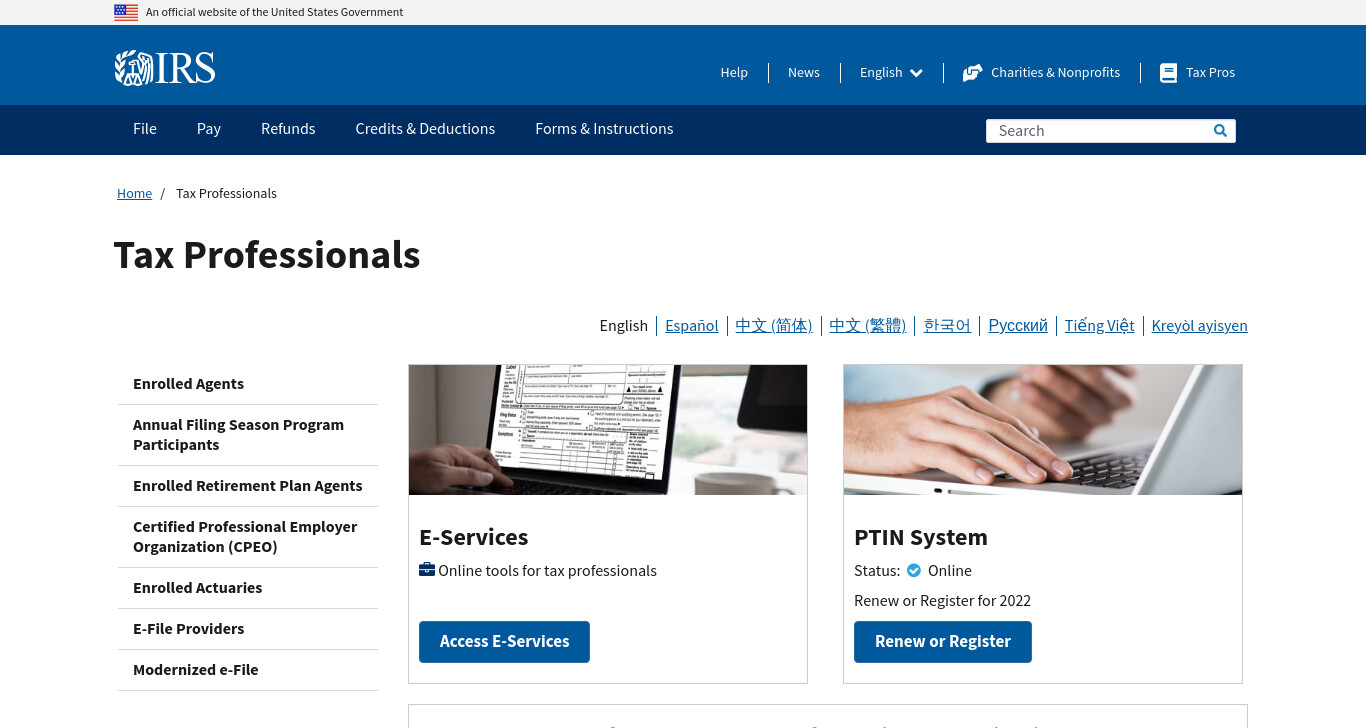This screenshot has width=1366, height=728.
Task: Switch page to 中文 (繁體)
Action: (868, 325)
